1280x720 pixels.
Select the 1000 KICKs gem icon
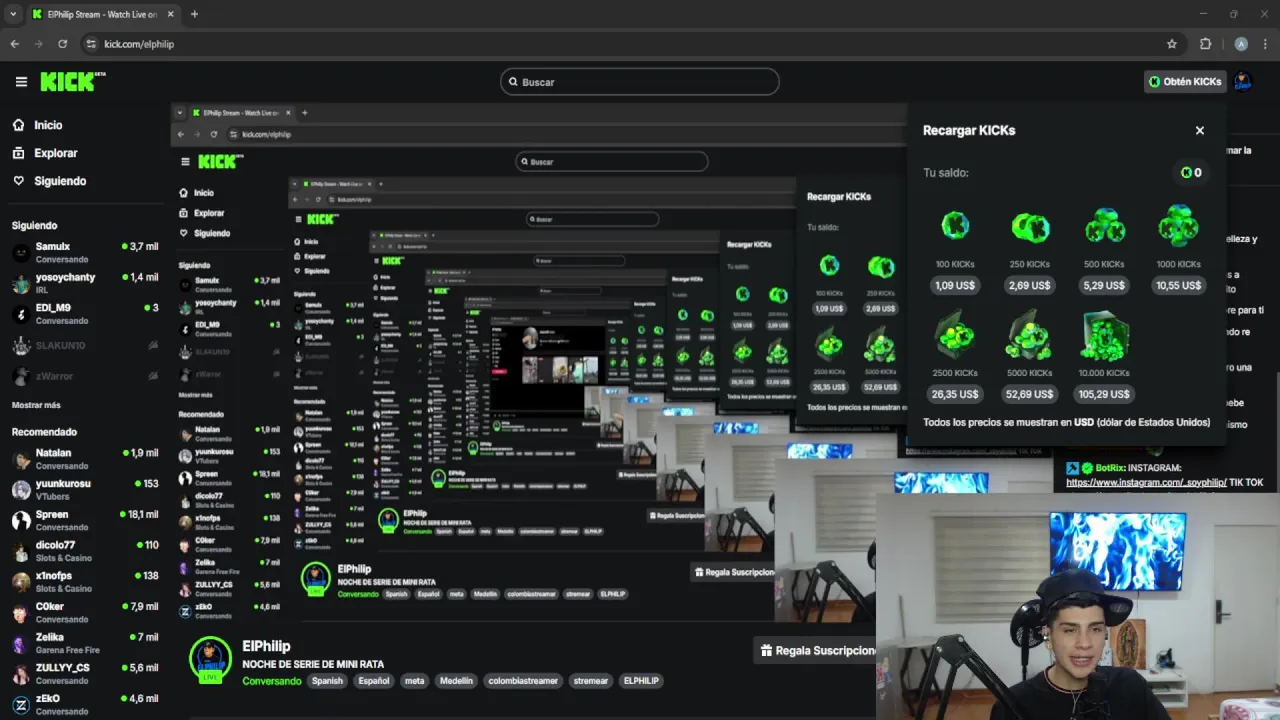(1179, 226)
